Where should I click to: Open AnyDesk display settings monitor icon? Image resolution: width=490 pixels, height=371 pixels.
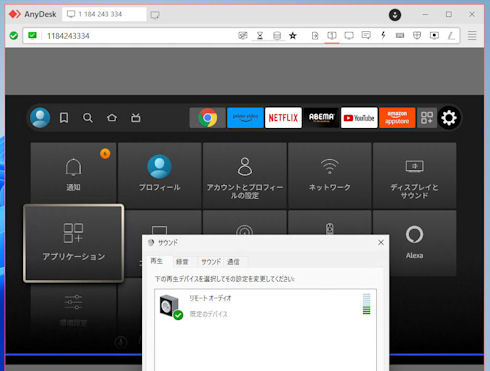349,35
